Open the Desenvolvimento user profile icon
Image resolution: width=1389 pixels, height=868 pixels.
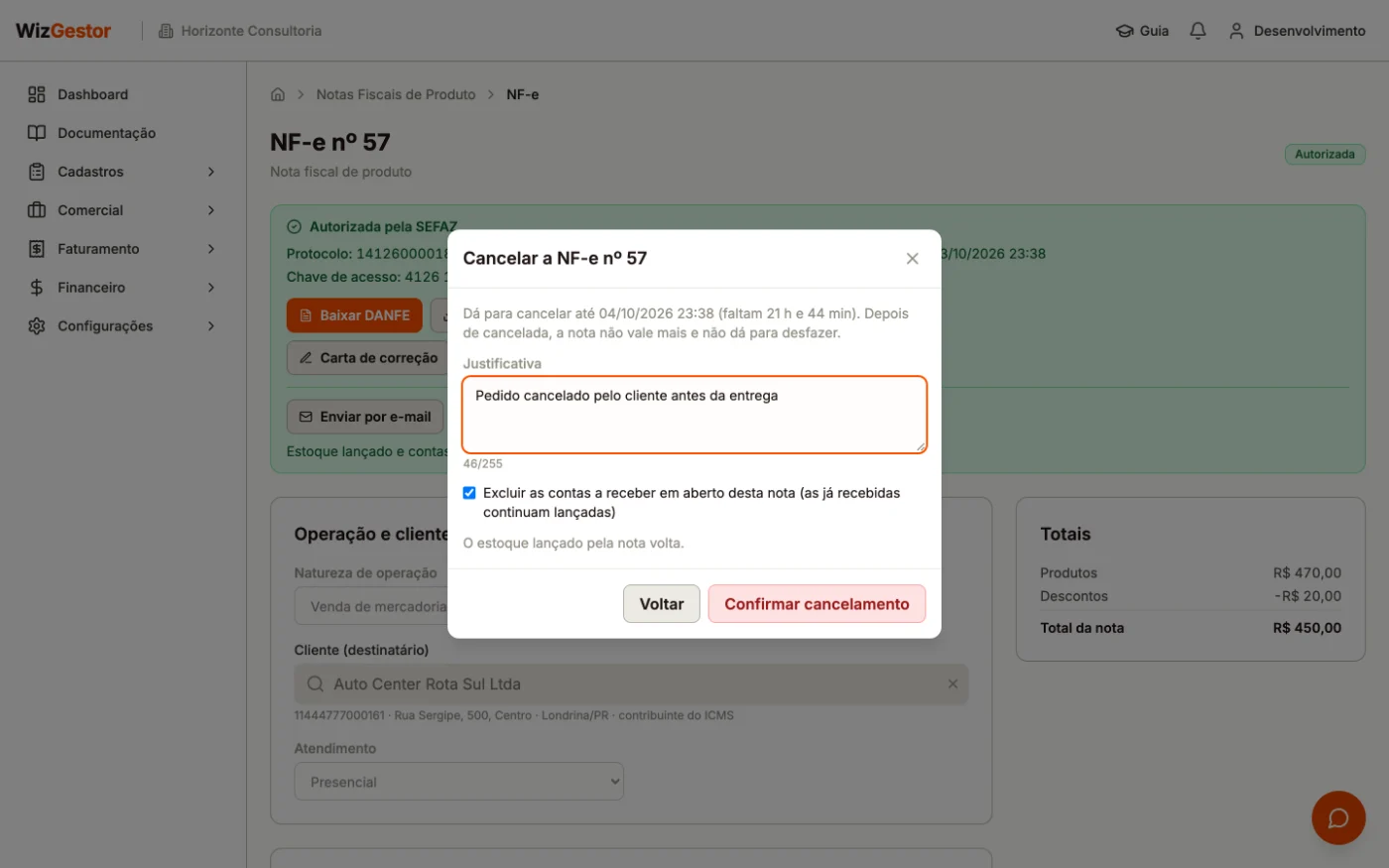click(1236, 31)
